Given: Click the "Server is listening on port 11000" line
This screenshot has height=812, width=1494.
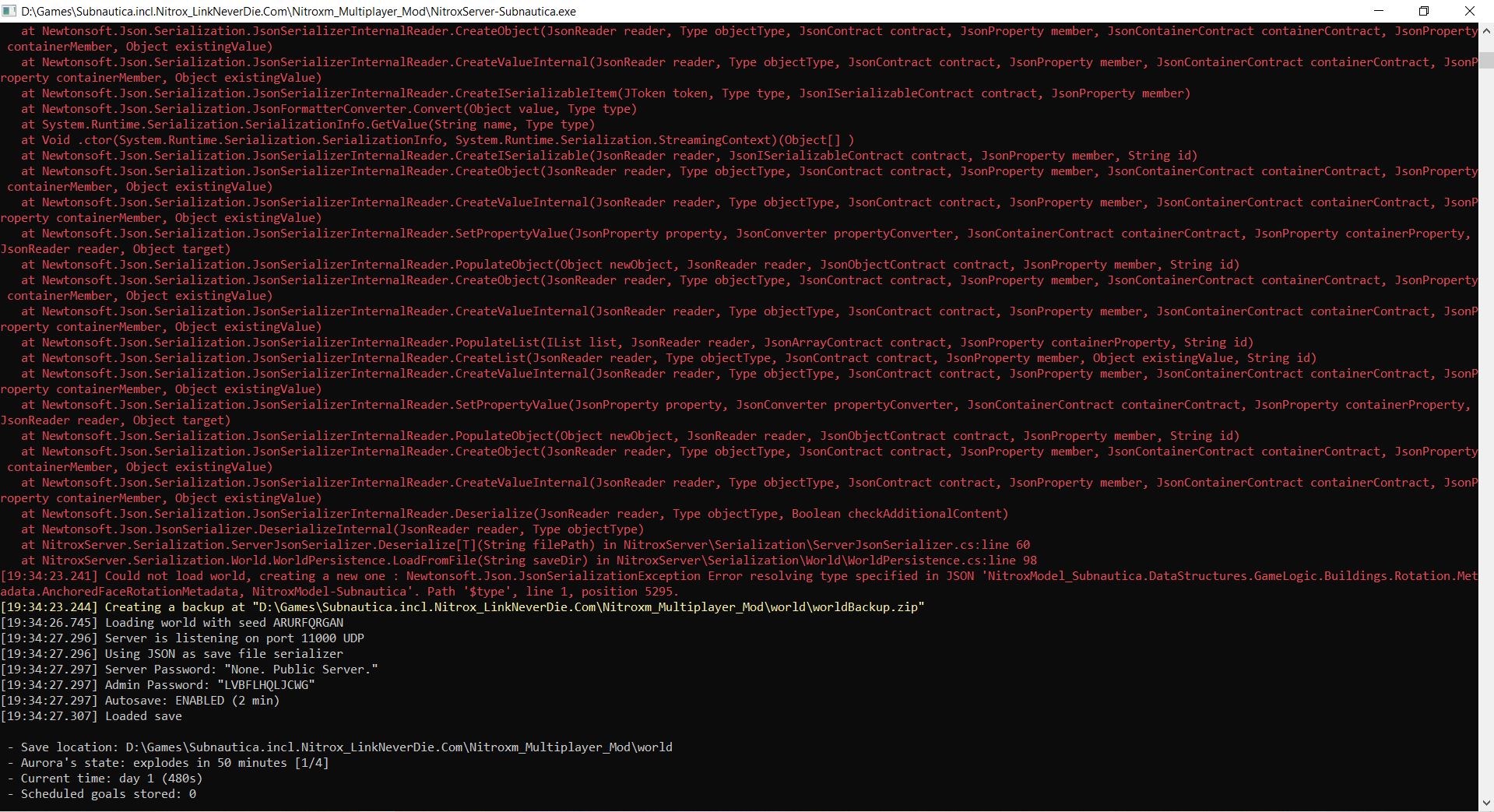Looking at the screenshot, I should (234, 638).
